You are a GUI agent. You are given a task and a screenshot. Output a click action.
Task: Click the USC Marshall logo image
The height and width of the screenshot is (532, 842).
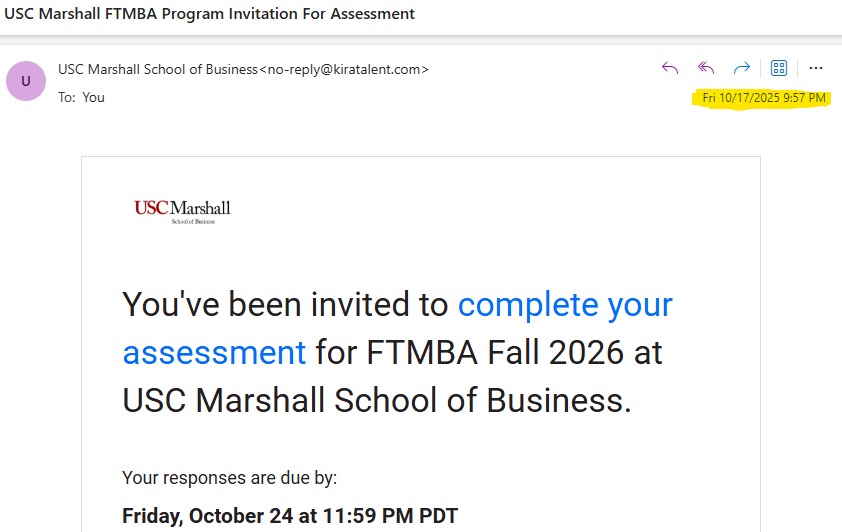(182, 209)
